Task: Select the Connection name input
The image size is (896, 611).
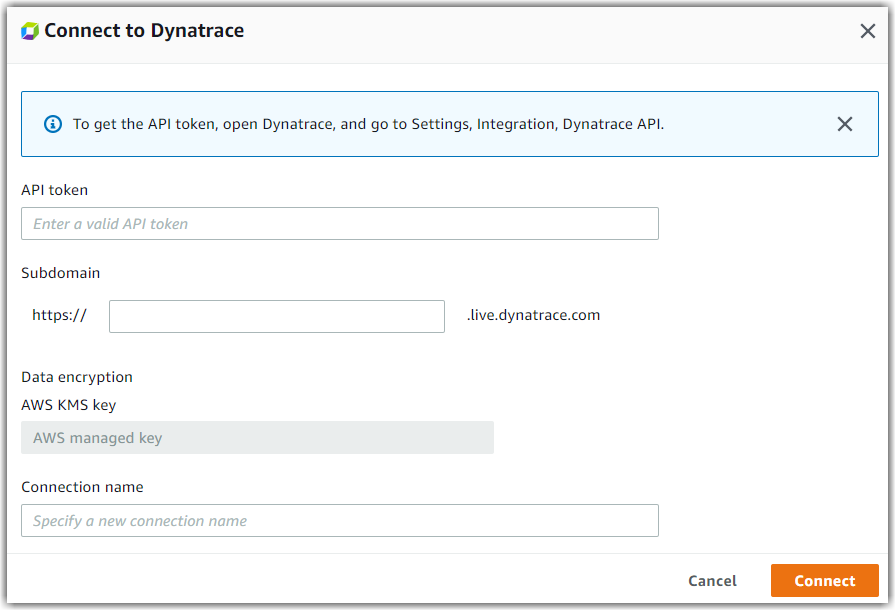Action: [x=339, y=520]
